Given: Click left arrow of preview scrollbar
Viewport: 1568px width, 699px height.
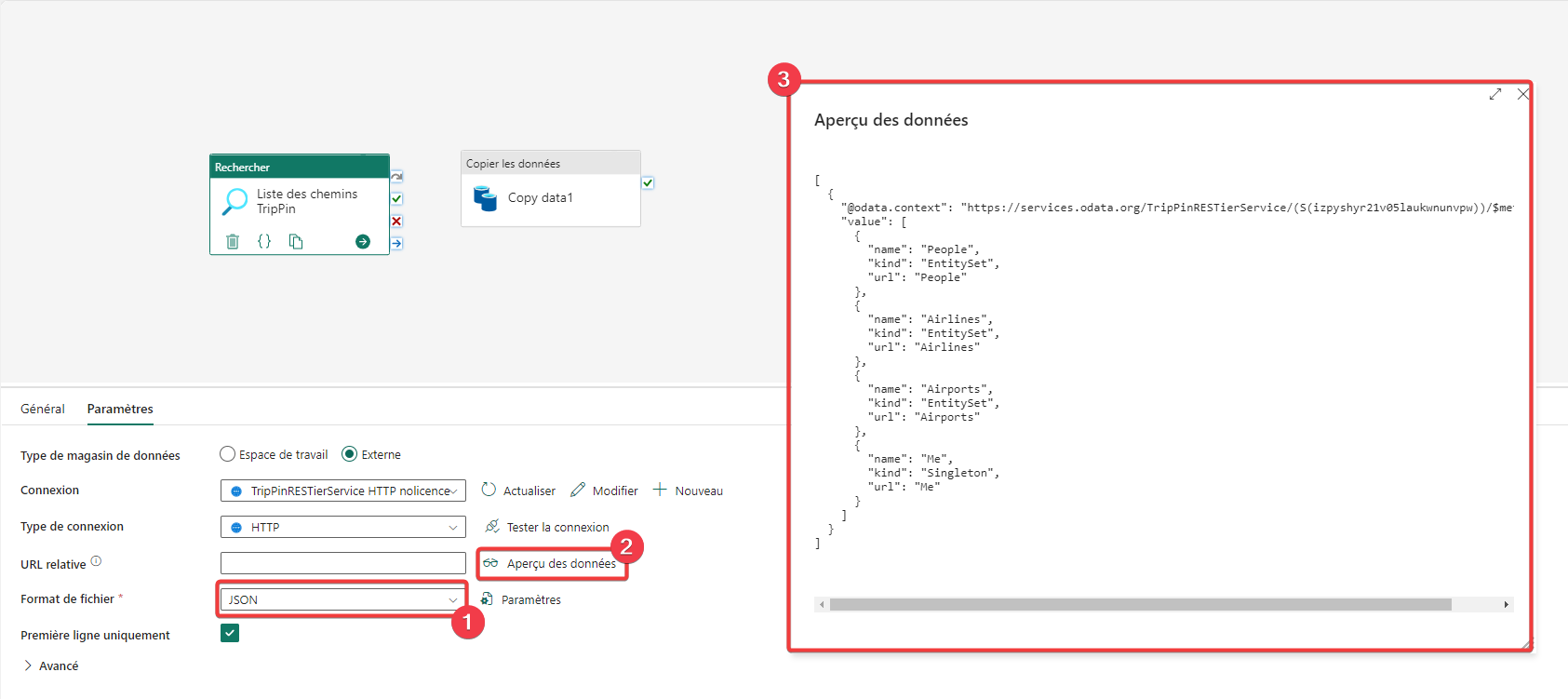Looking at the screenshot, I should pyautogui.click(x=822, y=605).
